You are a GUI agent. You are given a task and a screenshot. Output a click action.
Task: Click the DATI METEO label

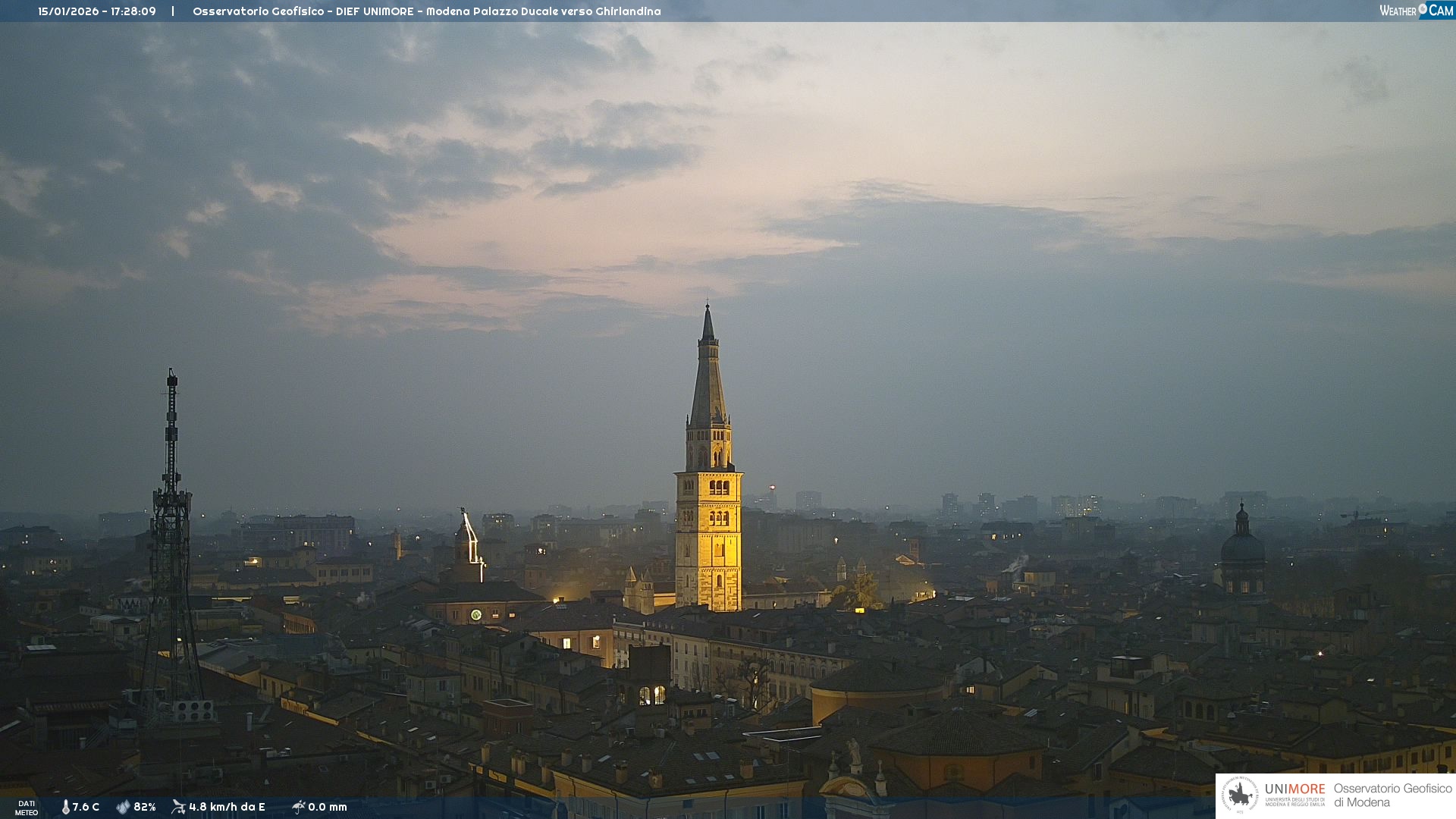pos(27,808)
